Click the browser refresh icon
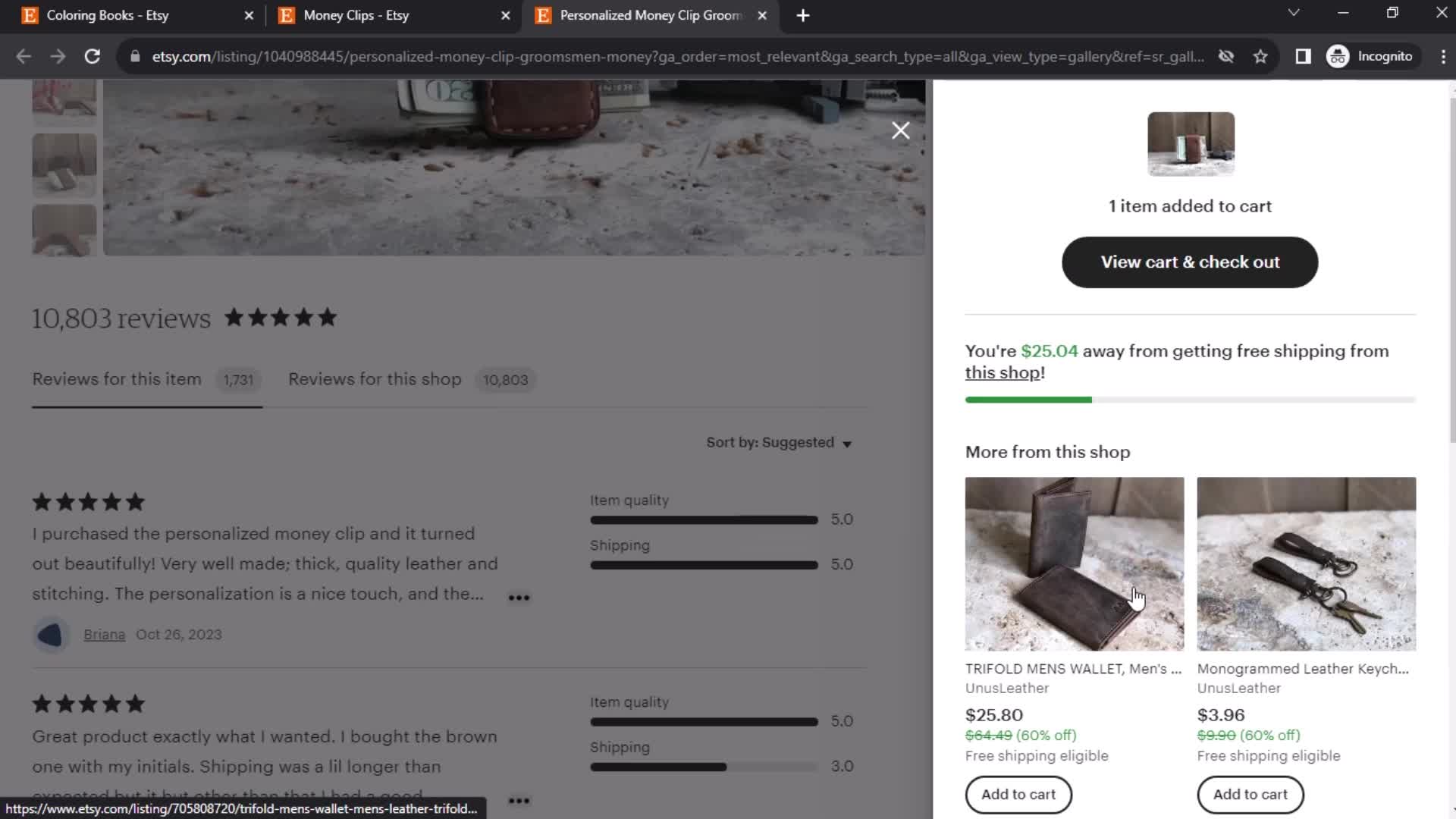This screenshot has width=1456, height=819. tap(90, 56)
